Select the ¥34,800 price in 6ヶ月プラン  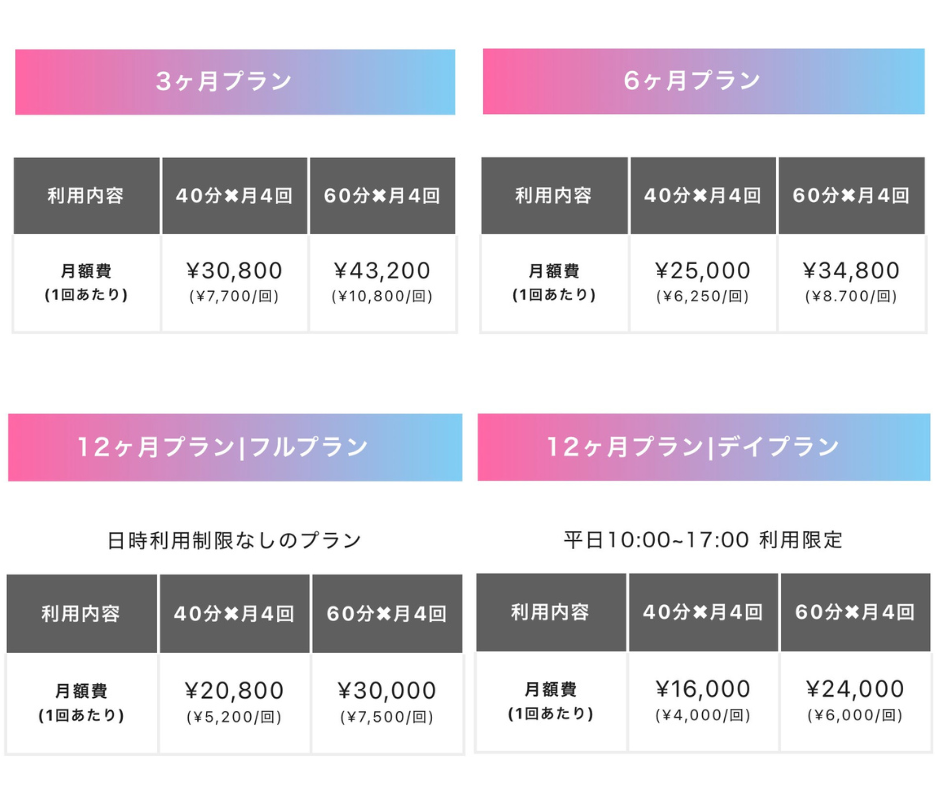(851, 270)
